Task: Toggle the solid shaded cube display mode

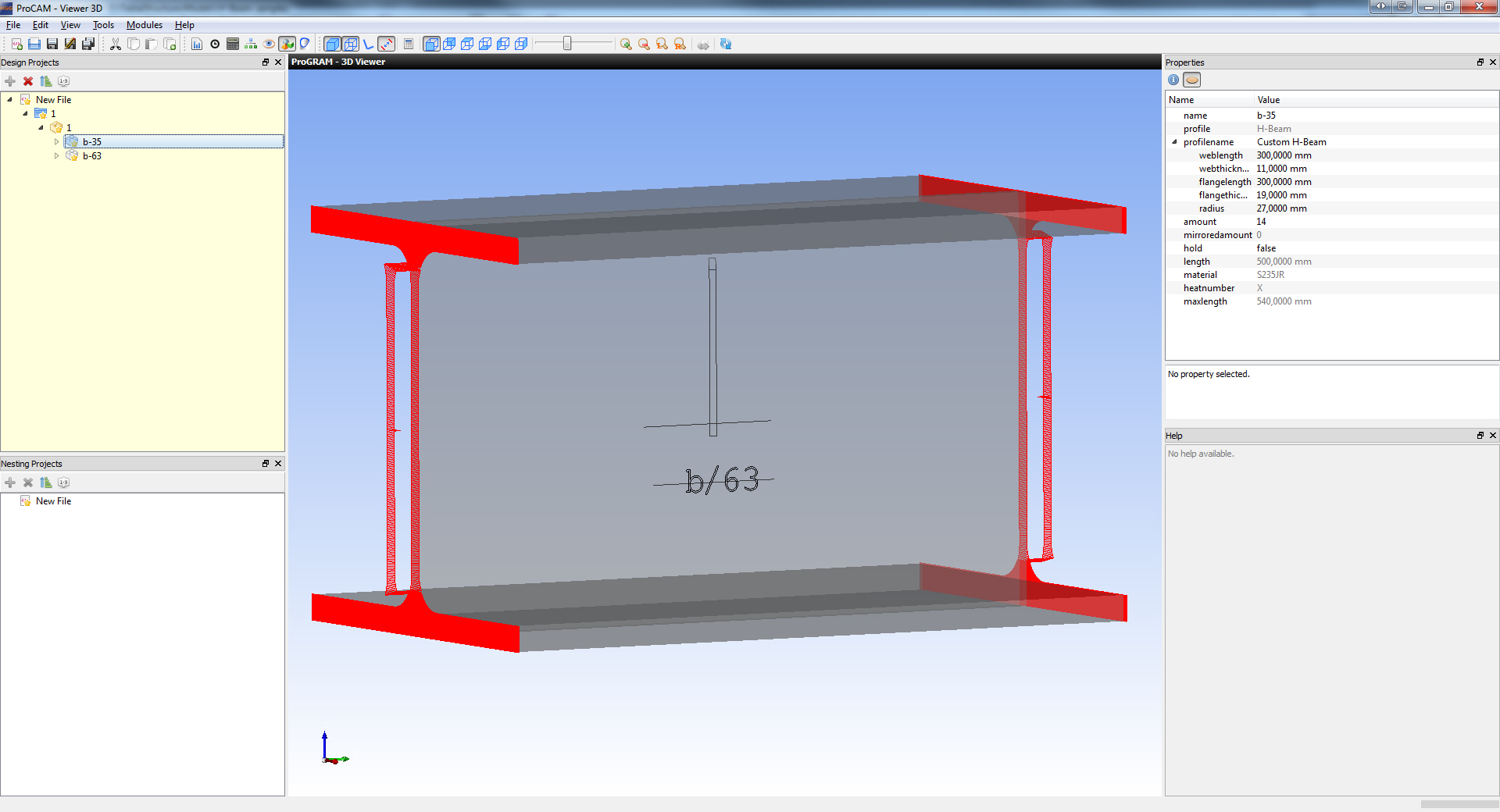Action: pos(332,45)
